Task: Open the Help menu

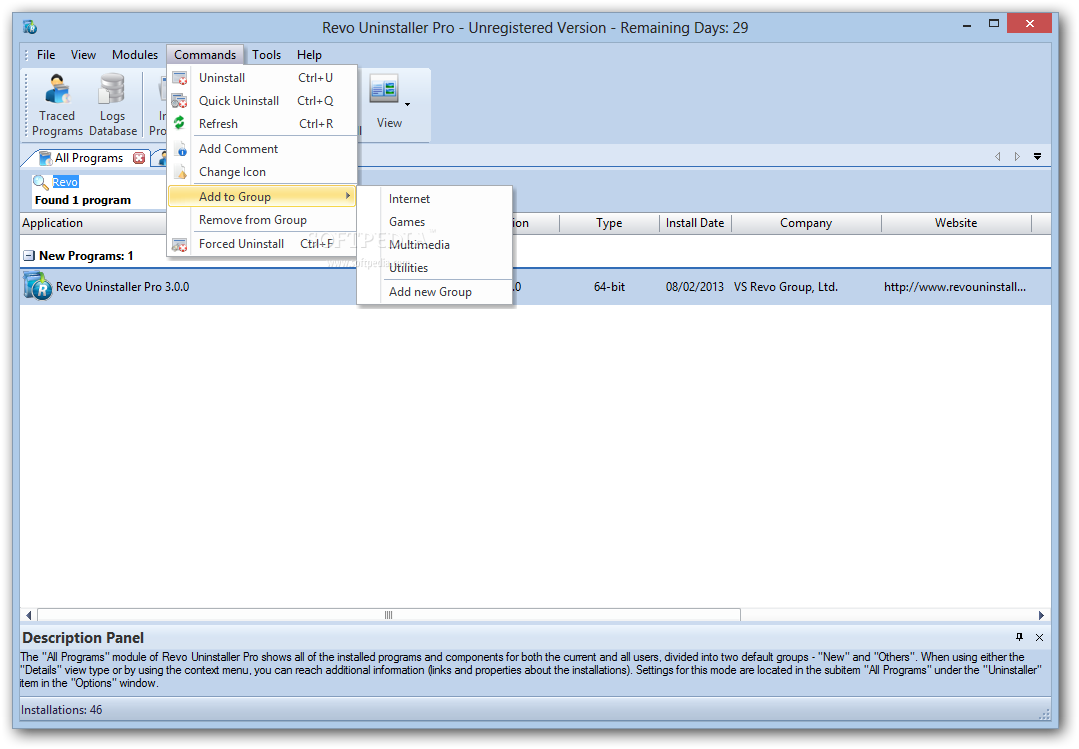Action: click(x=309, y=55)
